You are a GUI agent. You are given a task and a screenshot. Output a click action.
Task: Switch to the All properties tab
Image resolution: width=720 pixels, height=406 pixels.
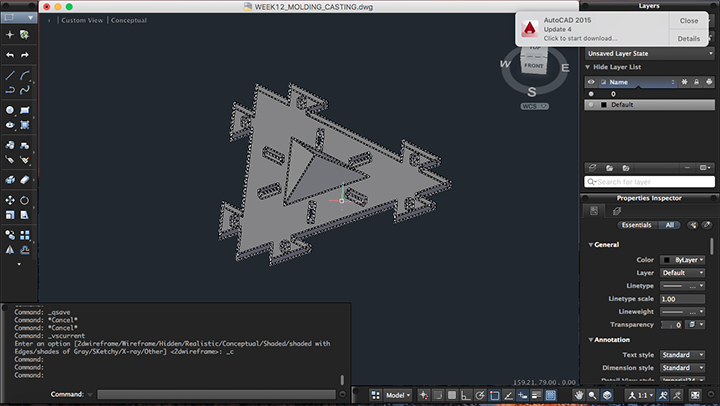(x=669, y=225)
